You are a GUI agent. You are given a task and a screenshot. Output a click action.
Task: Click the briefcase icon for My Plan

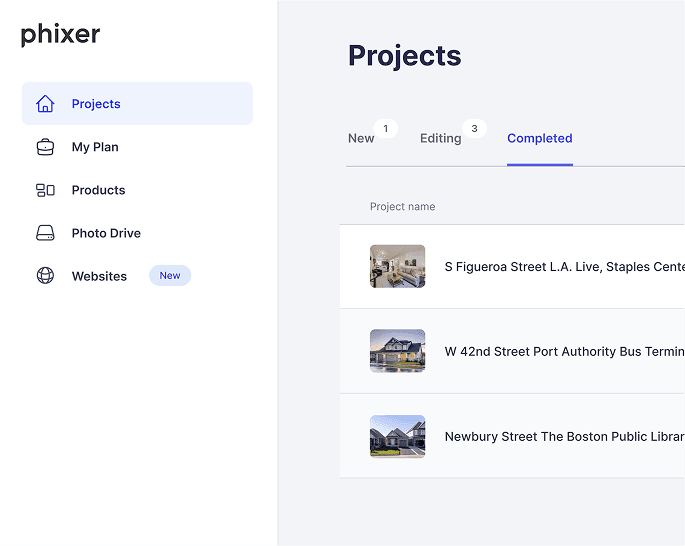tap(45, 147)
